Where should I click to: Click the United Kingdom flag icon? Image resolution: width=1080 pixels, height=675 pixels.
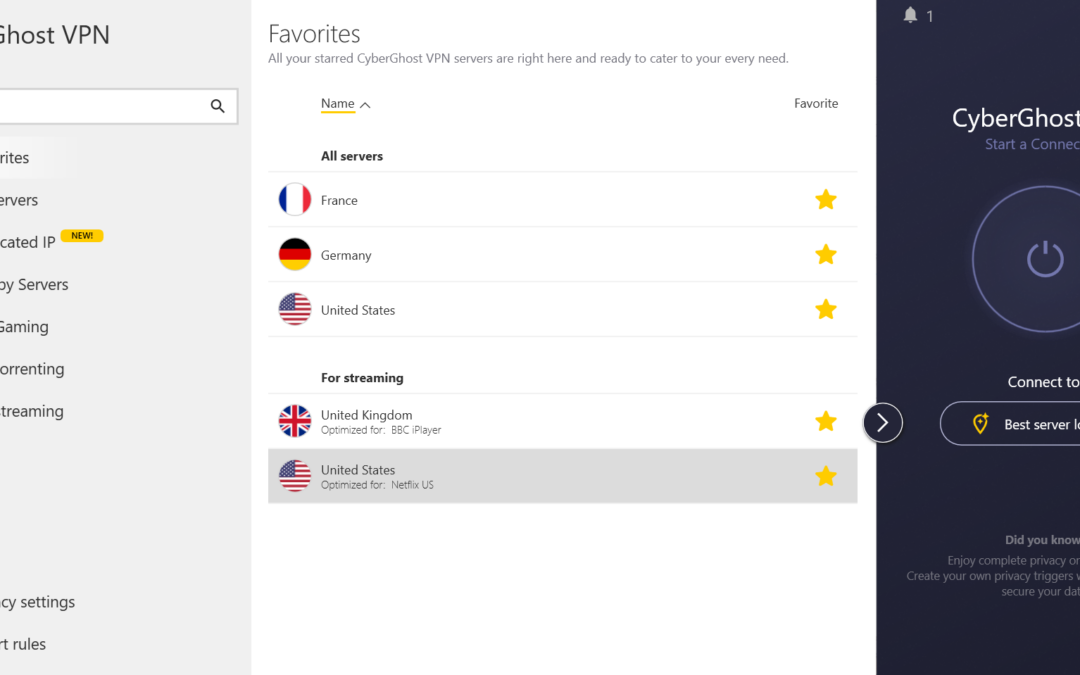pyautogui.click(x=294, y=422)
